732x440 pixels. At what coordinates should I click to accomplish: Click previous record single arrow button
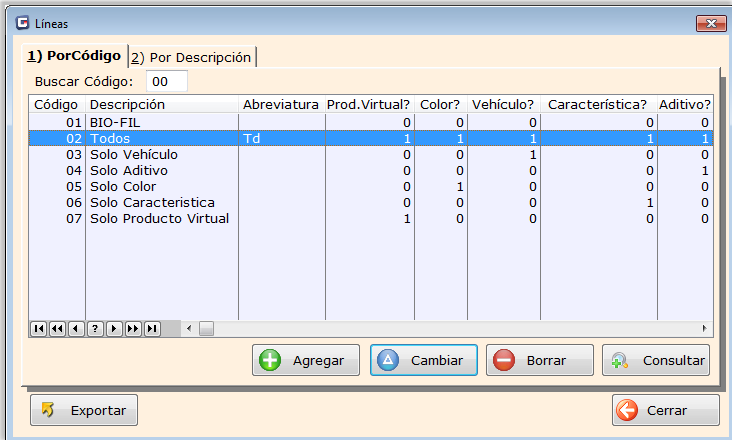(76, 328)
